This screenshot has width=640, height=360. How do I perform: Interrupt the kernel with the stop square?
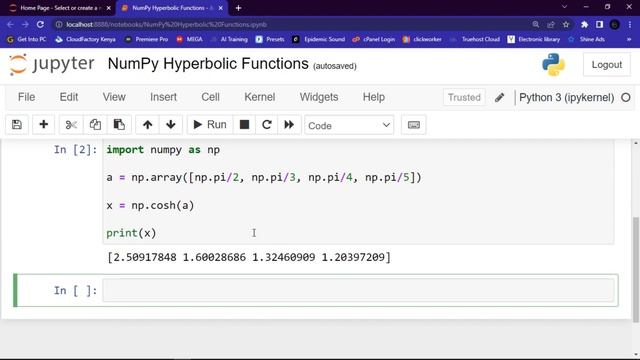coord(244,124)
